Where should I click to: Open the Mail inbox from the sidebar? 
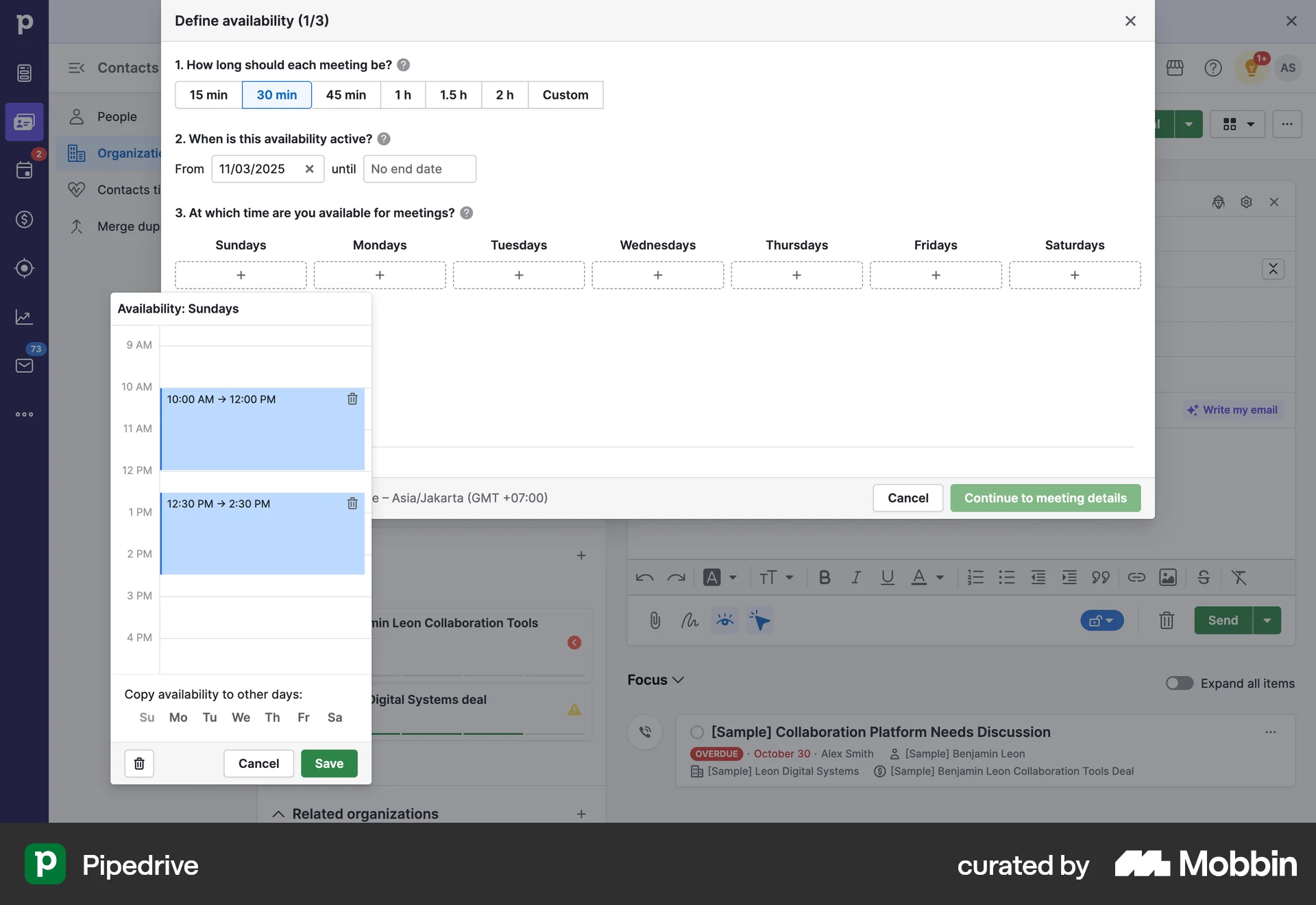[x=25, y=365]
